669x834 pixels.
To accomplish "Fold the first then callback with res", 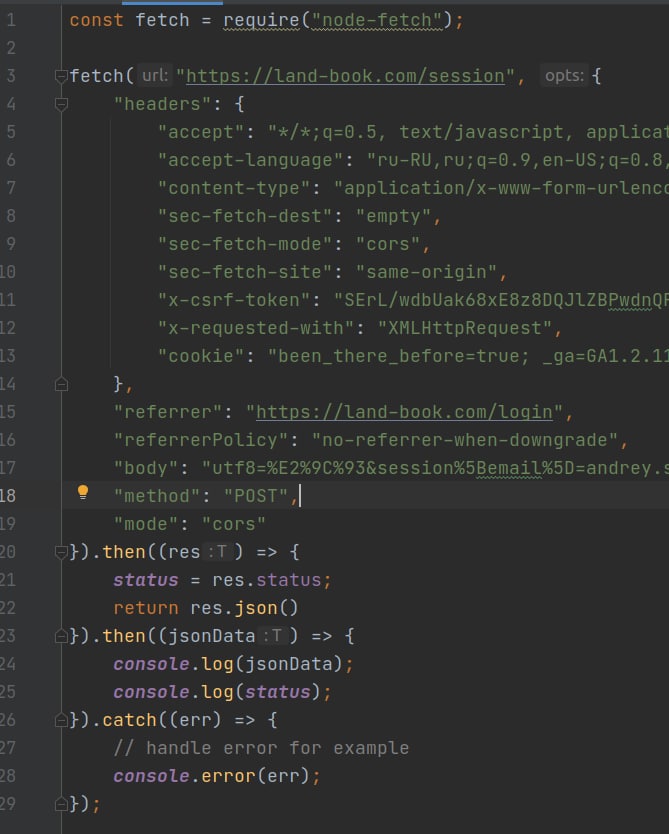I will tap(61, 553).
